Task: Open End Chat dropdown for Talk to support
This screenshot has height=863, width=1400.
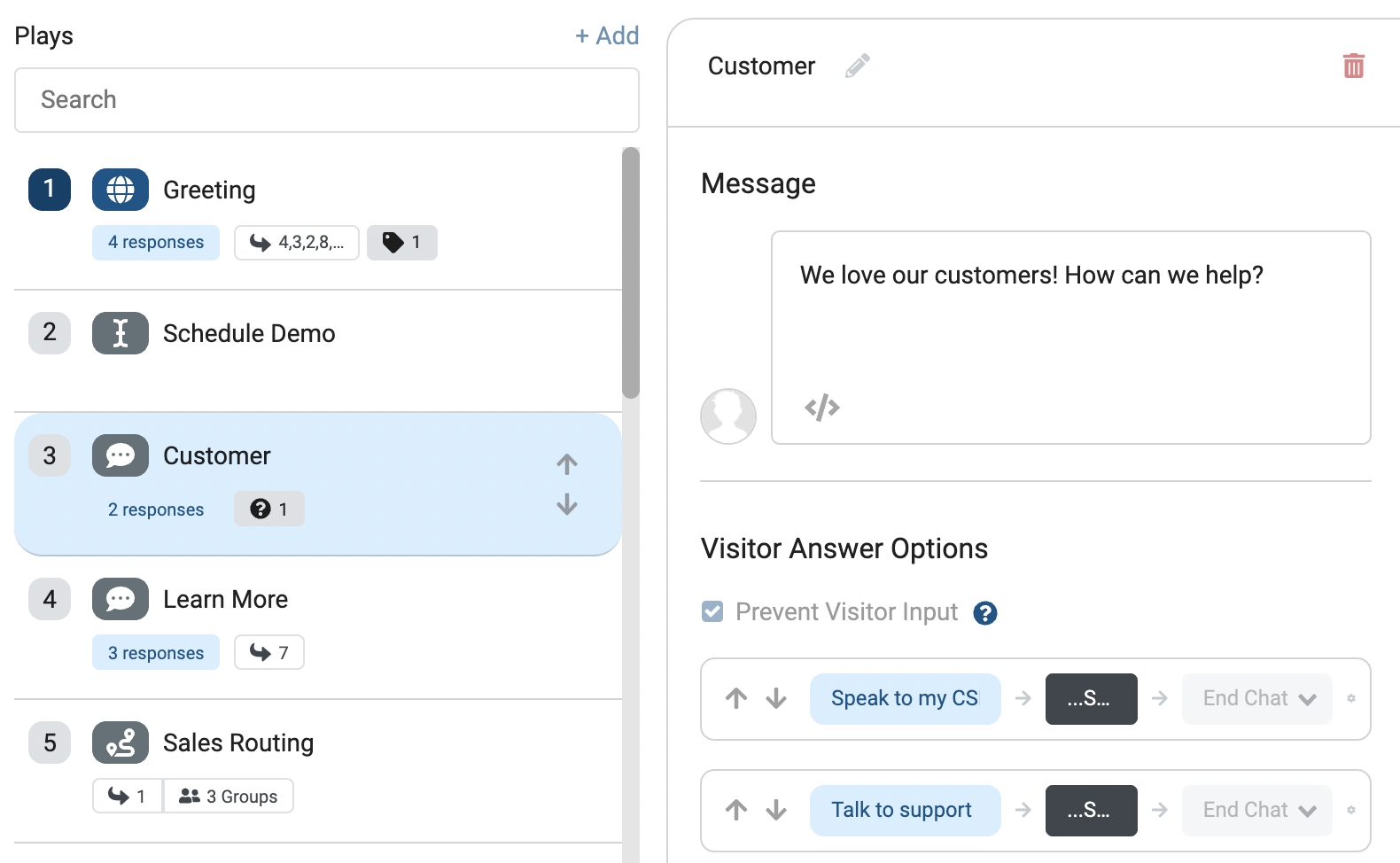Action: click(1256, 810)
